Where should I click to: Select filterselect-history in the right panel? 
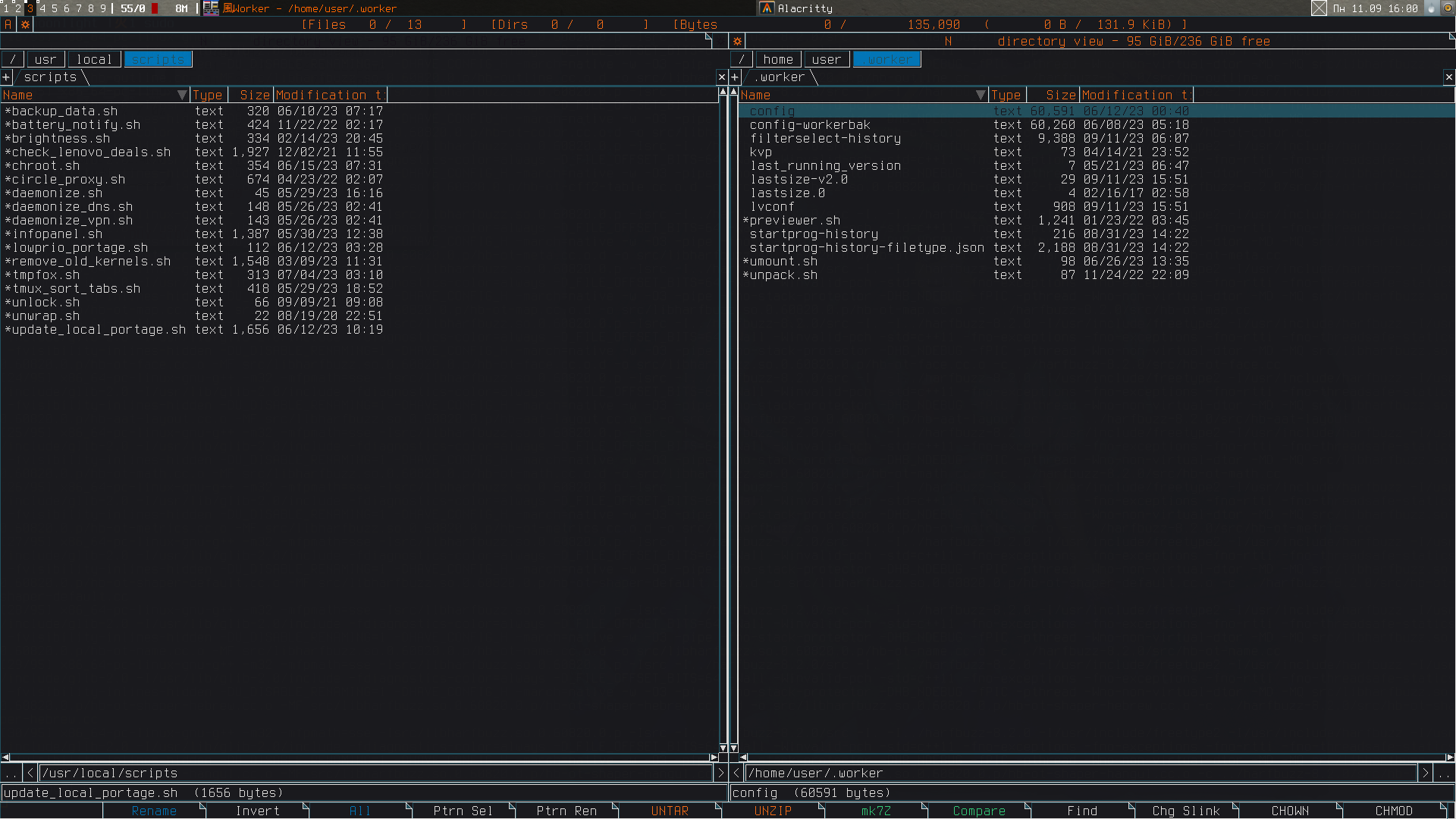pyautogui.click(x=1097, y=139)
